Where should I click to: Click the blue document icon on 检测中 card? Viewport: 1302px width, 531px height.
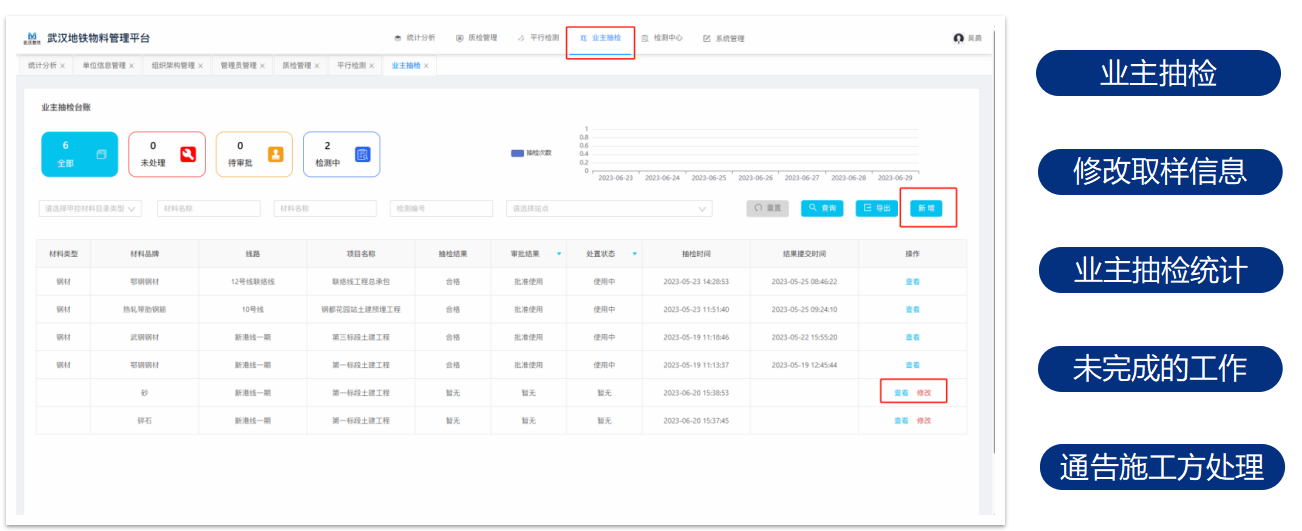pyautogui.click(x=362, y=155)
